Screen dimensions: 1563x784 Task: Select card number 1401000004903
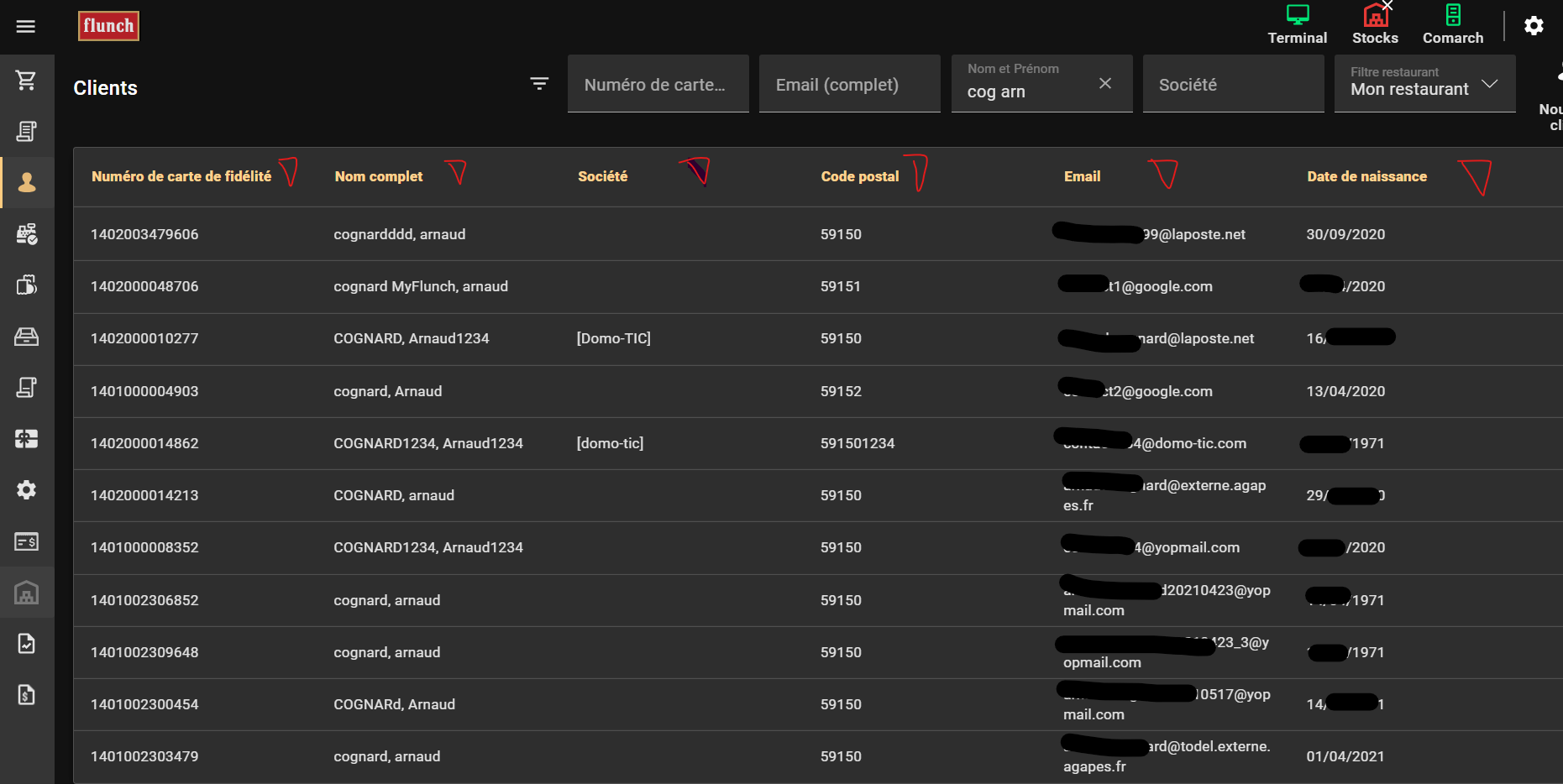click(144, 391)
